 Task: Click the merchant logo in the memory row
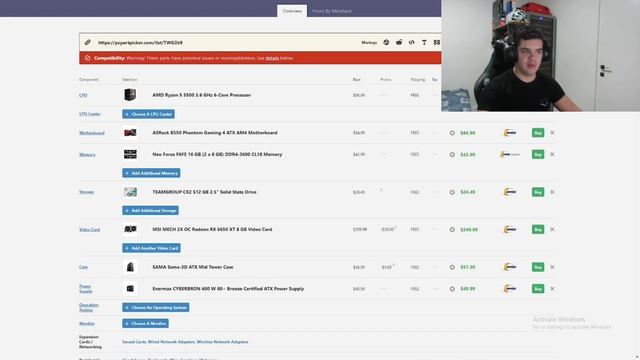[x=510, y=154]
